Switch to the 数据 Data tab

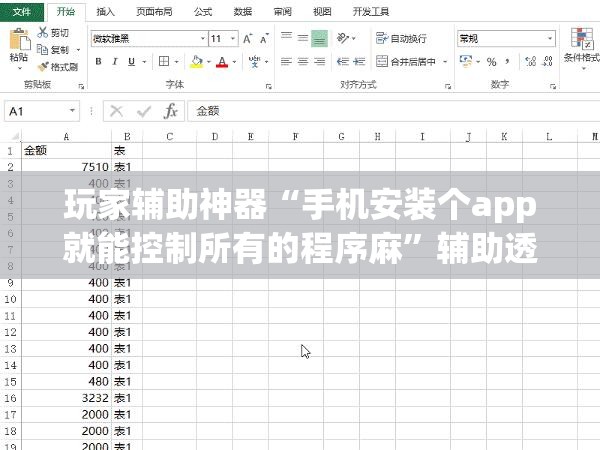coord(243,12)
